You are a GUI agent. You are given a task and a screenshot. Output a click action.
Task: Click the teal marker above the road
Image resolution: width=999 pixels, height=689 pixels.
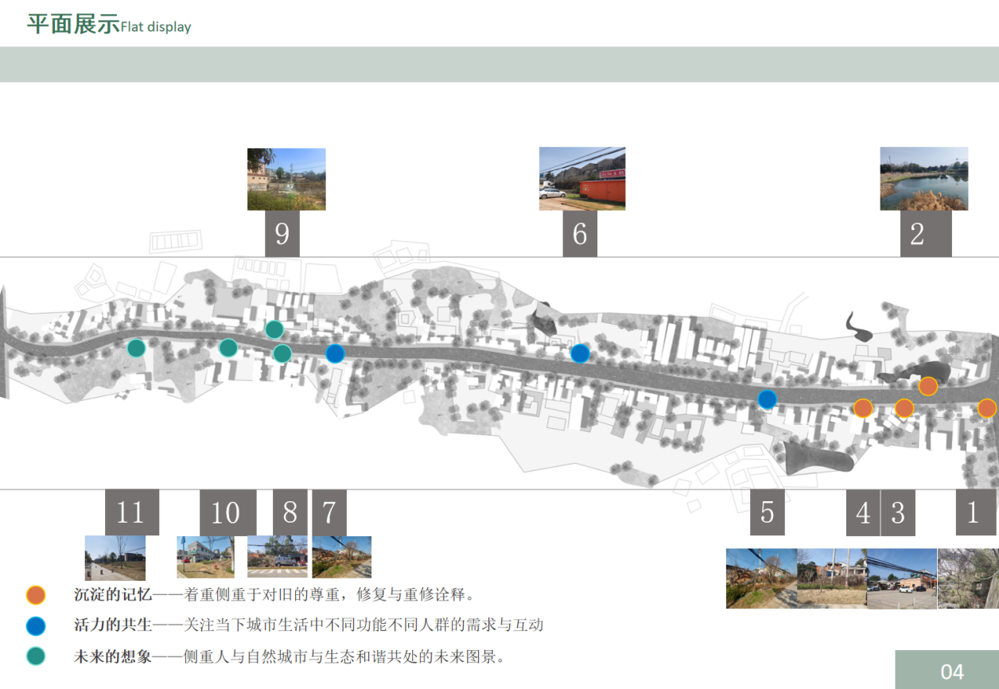[x=274, y=330]
